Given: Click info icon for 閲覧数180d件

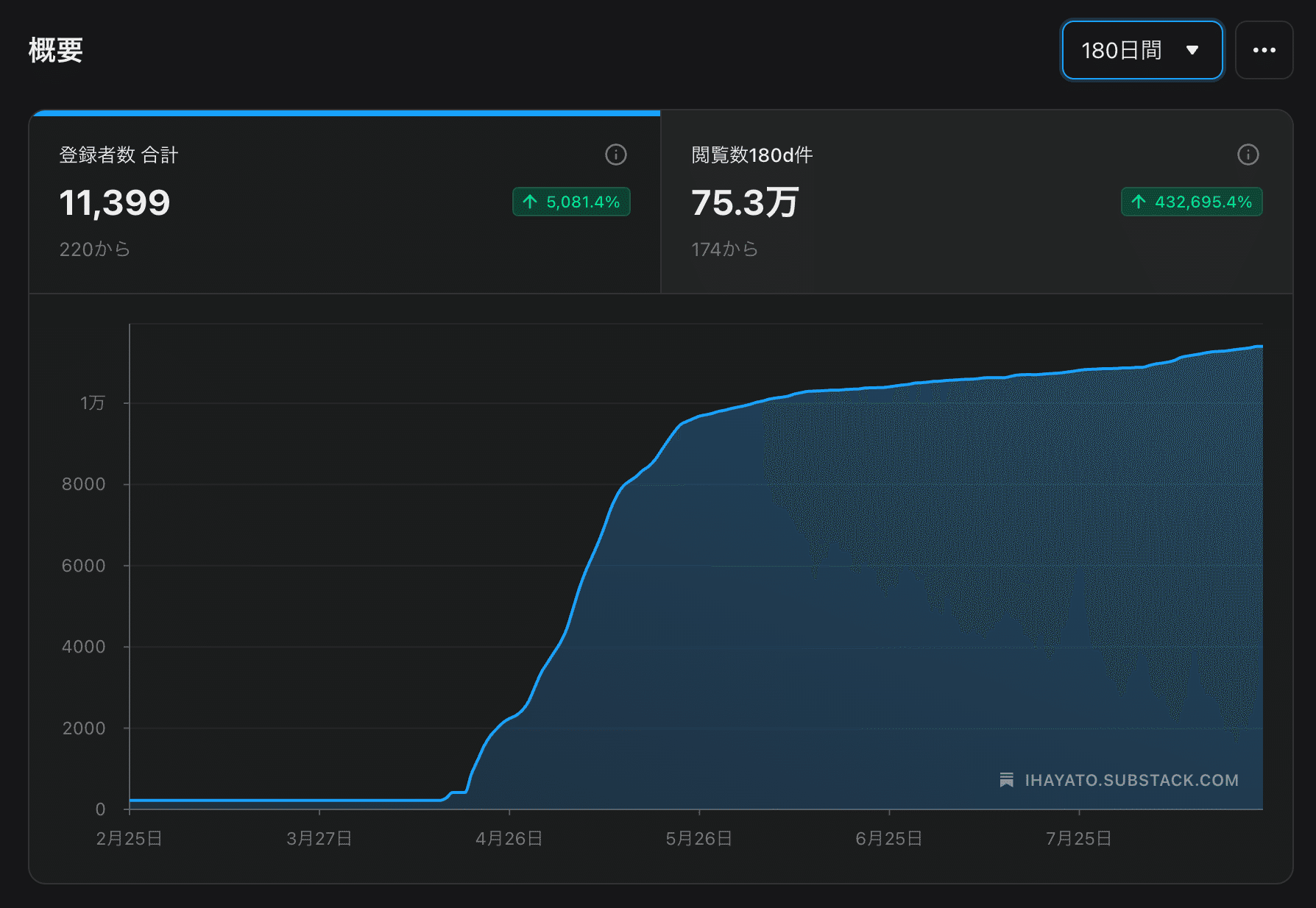Looking at the screenshot, I should [1248, 155].
